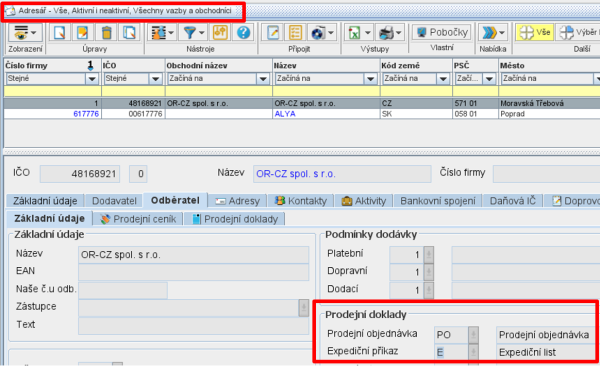Viewport: 600px width, 367px height.
Task: Click the Město column header
Action: [x=549, y=65]
